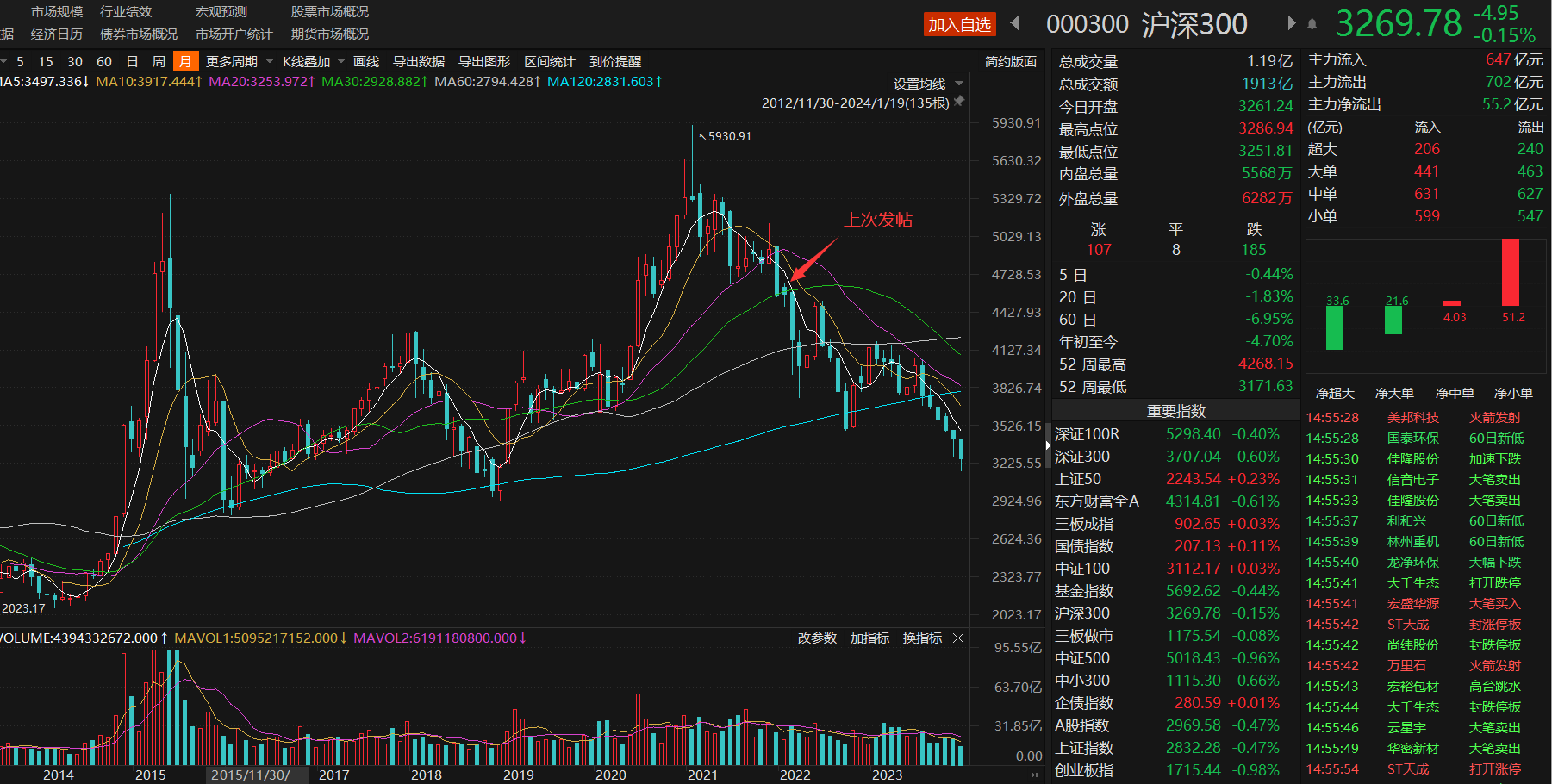Go to the previous stock with left arrow

(x=1015, y=23)
